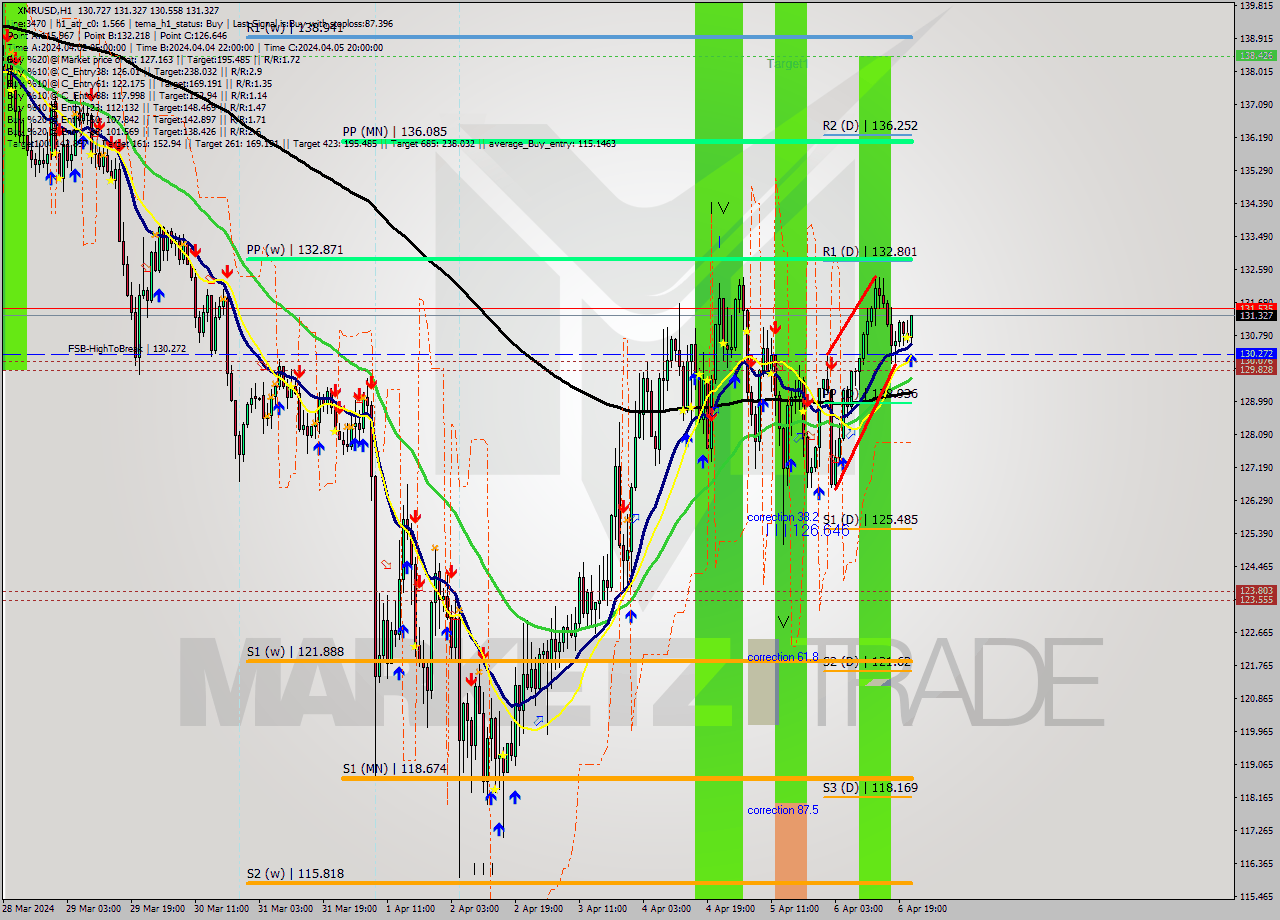The height and width of the screenshot is (920, 1280).
Task: Click the 137.090 price axis value
Action: click(1256, 104)
